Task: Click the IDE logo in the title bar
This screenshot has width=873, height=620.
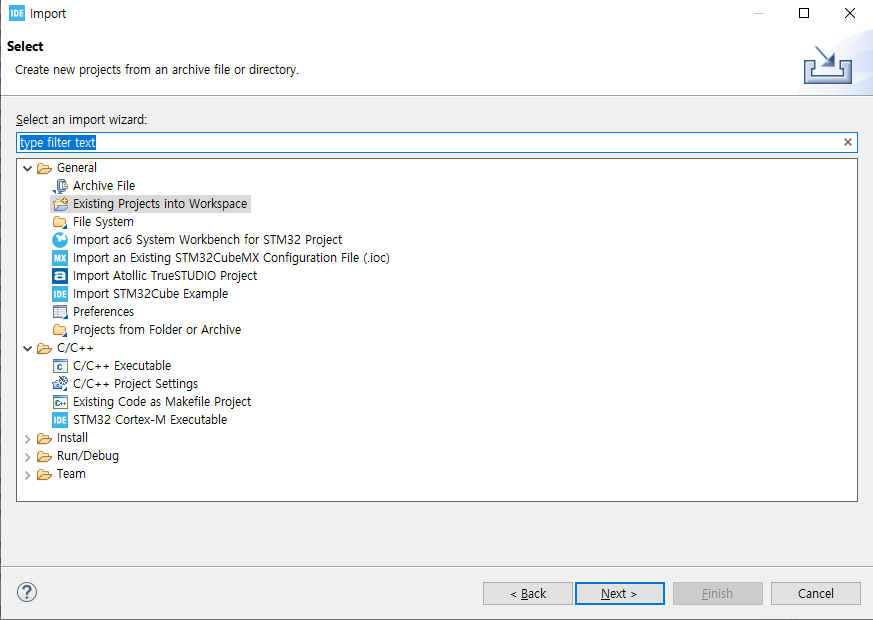Action: click(17, 13)
